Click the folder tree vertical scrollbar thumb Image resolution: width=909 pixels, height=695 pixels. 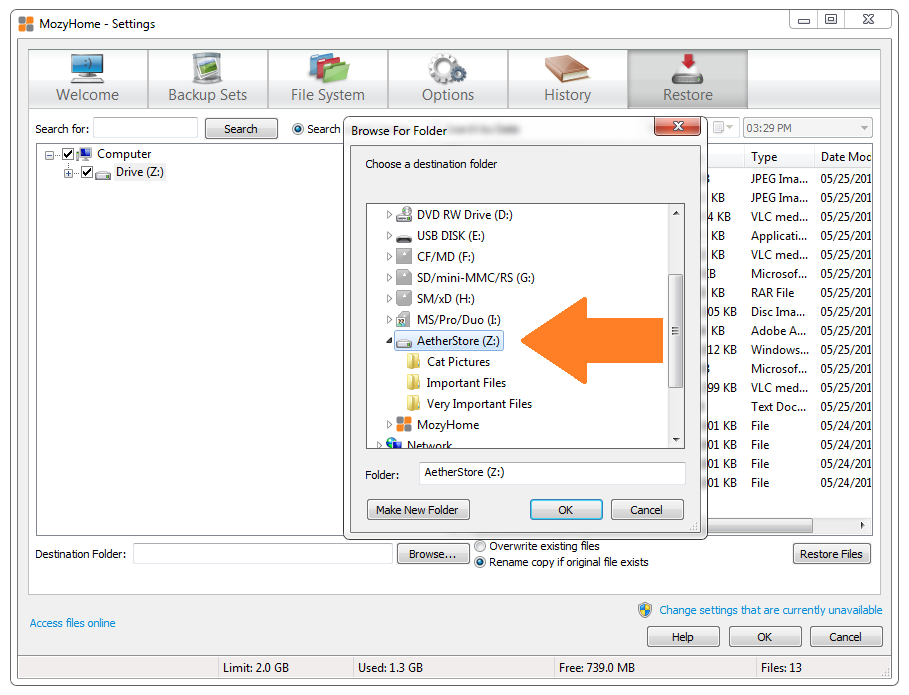[x=675, y=330]
